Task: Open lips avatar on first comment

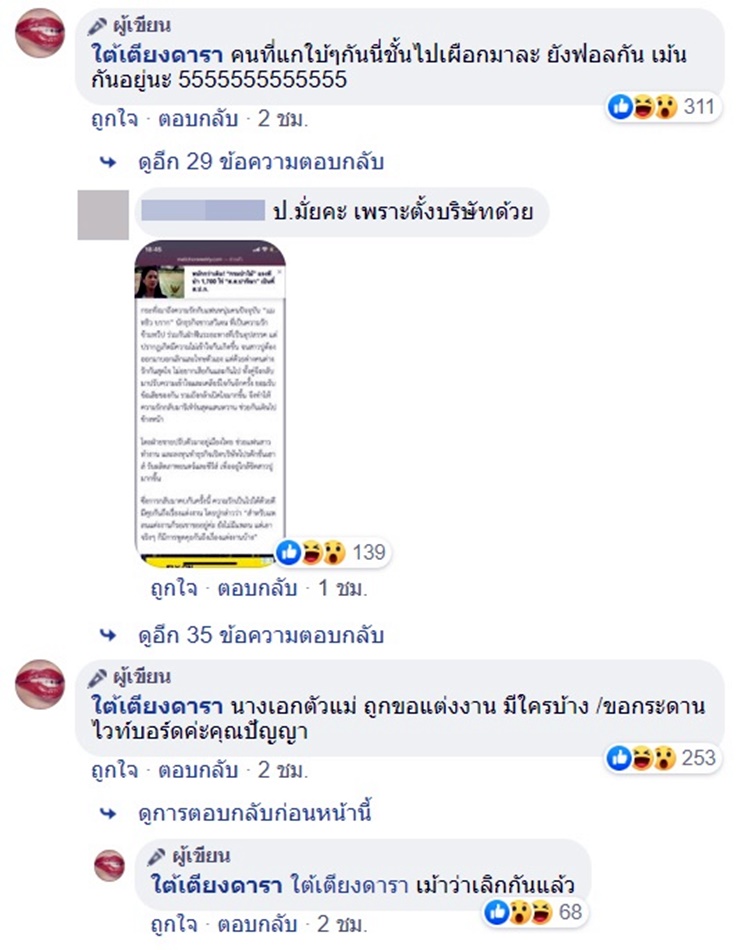Action: (x=40, y=33)
